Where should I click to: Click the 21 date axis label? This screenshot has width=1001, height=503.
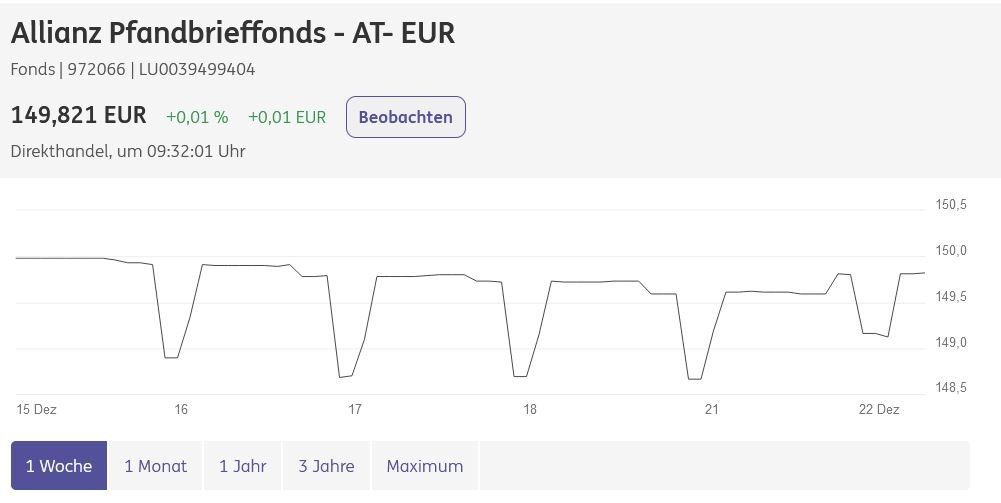712,409
